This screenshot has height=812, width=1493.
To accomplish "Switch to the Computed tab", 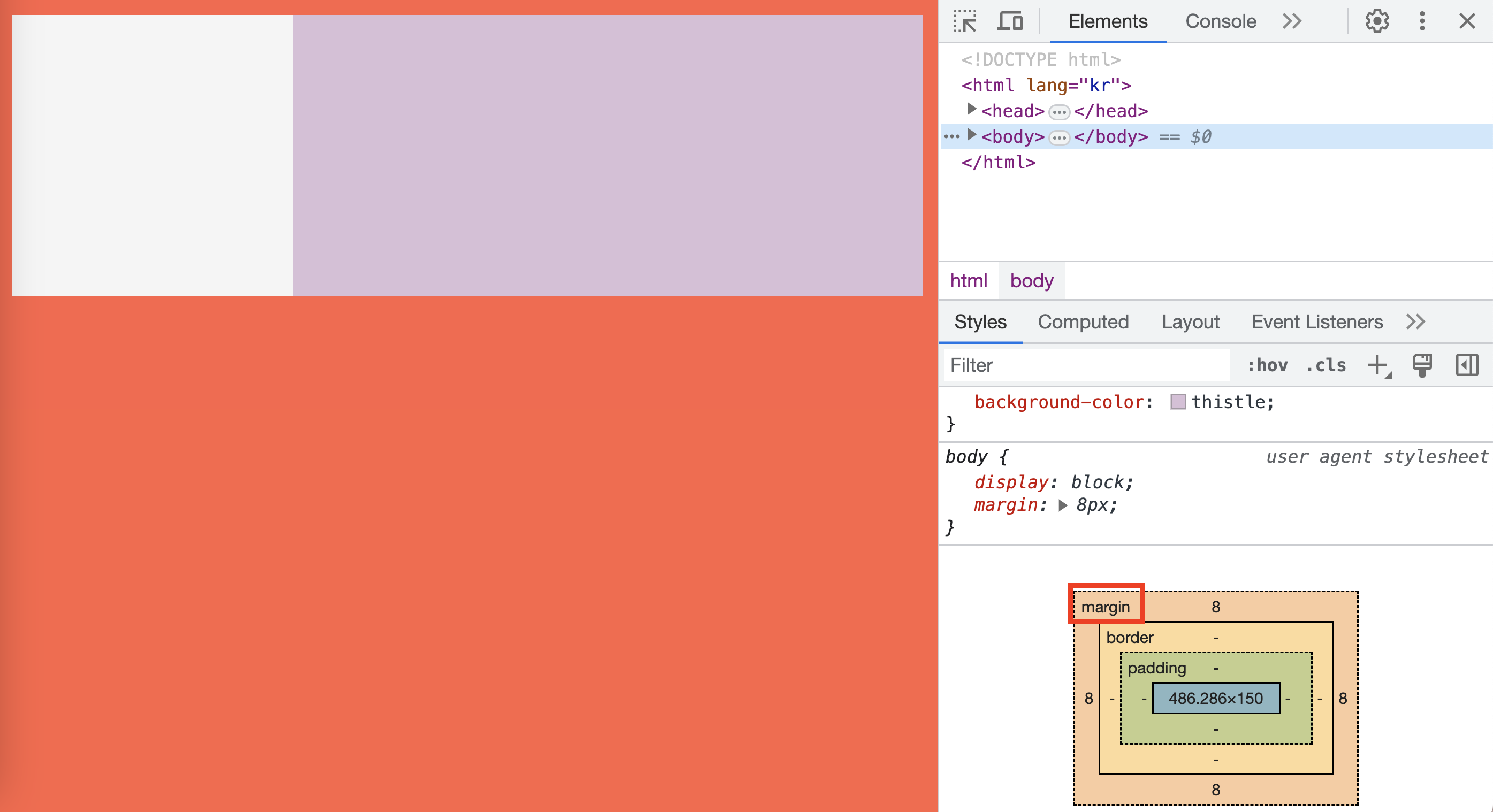I will click(x=1083, y=322).
